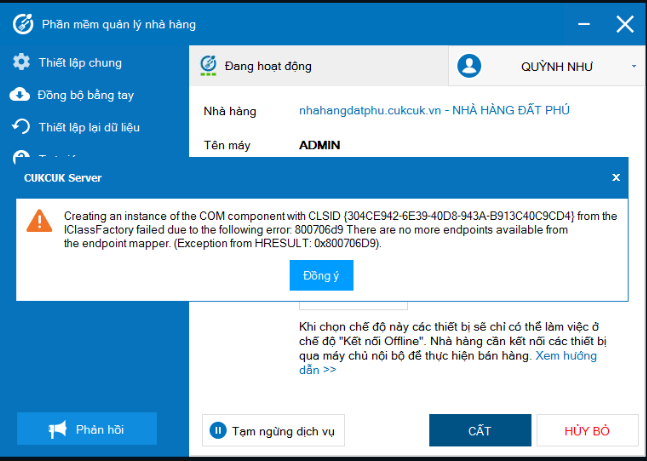Click the Đang hoạt động status text

(268, 66)
